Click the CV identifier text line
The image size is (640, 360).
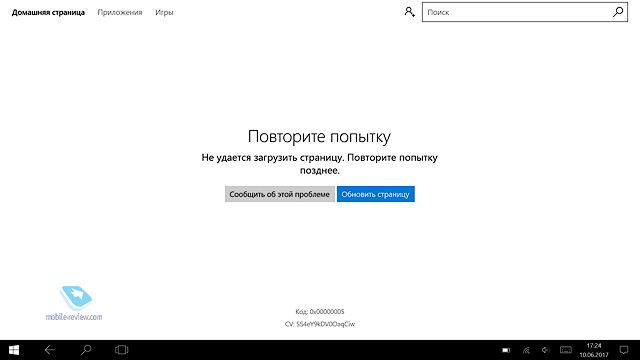[320, 324]
